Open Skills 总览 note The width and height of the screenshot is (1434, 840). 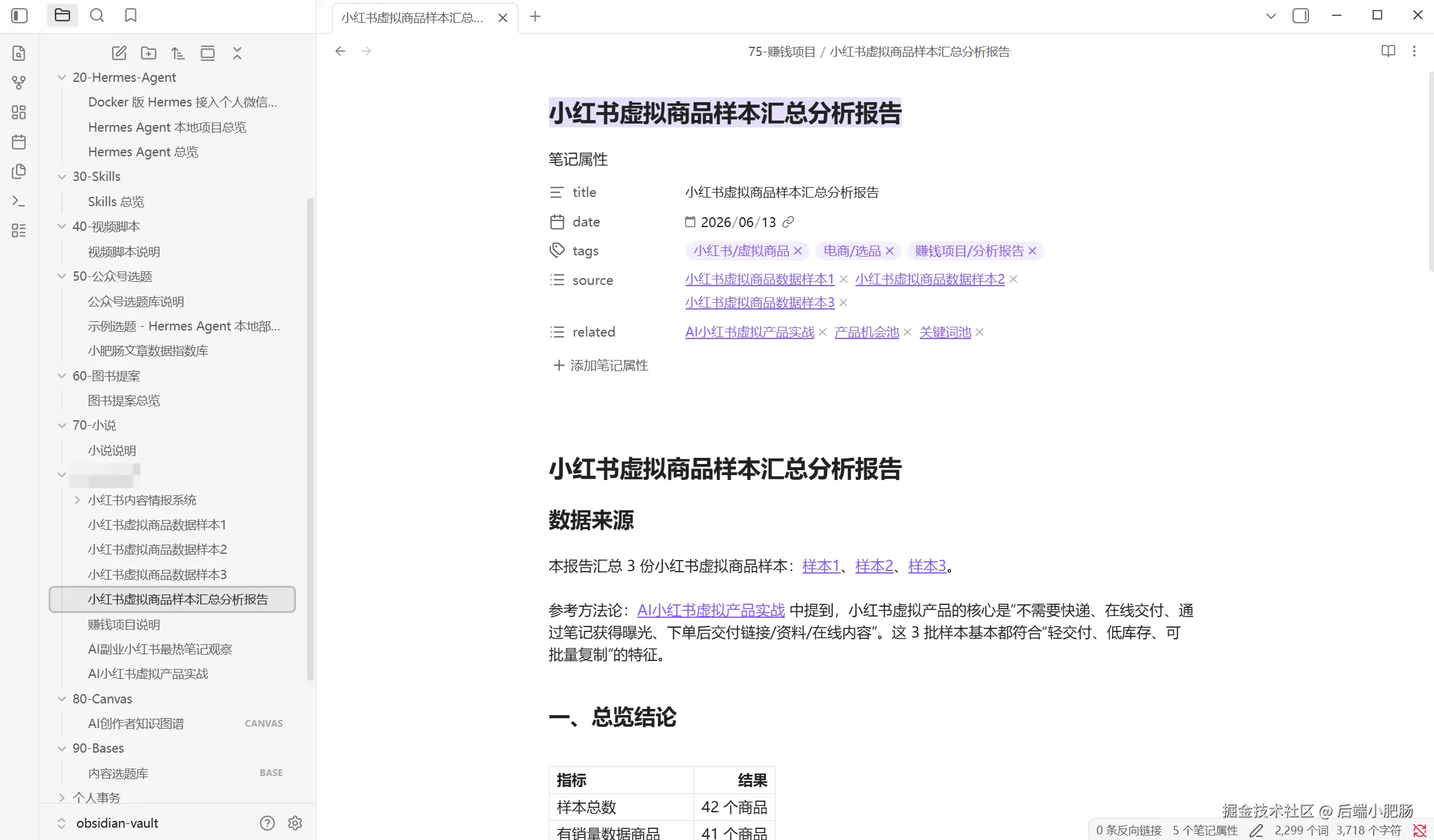(116, 202)
